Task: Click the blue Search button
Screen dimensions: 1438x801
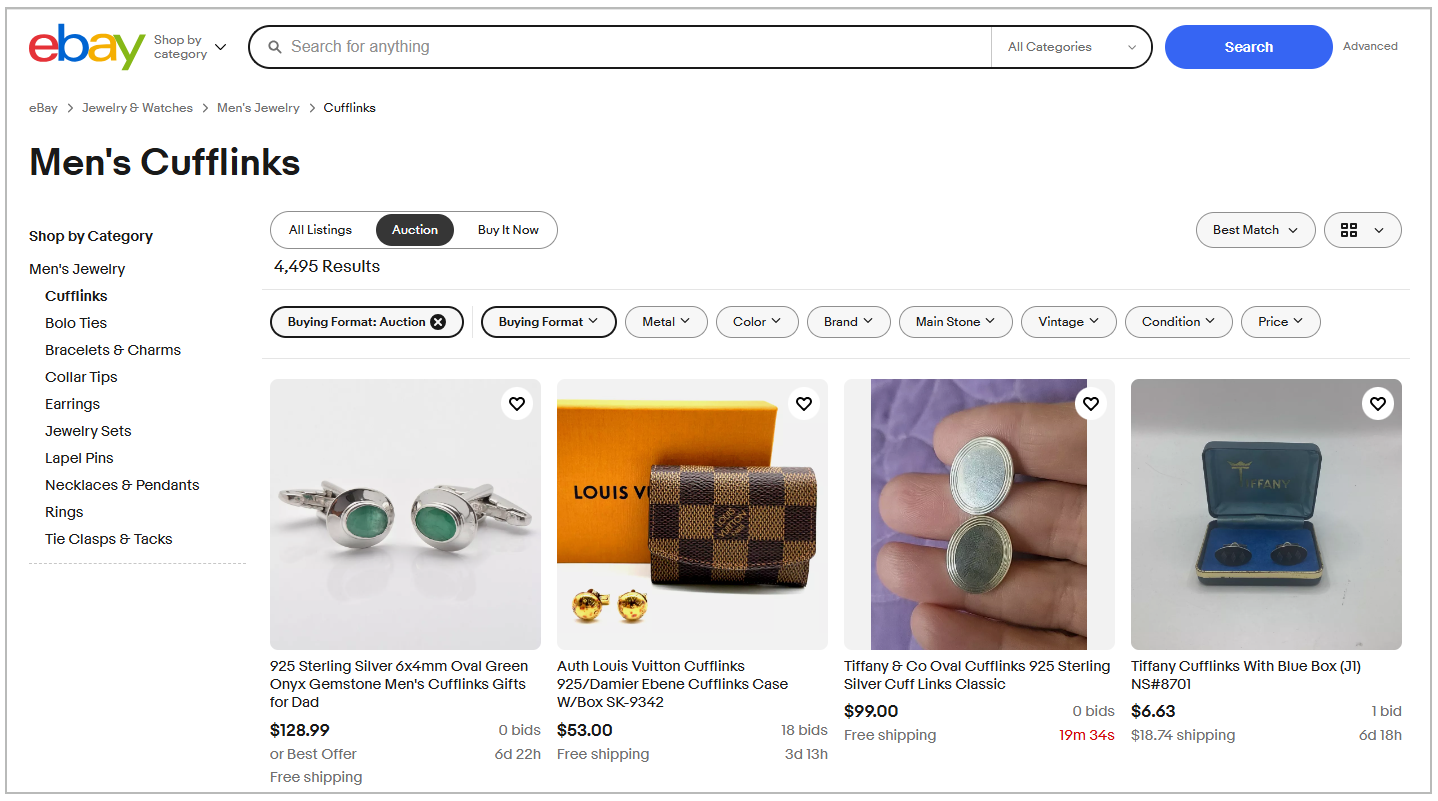Action: (1248, 46)
